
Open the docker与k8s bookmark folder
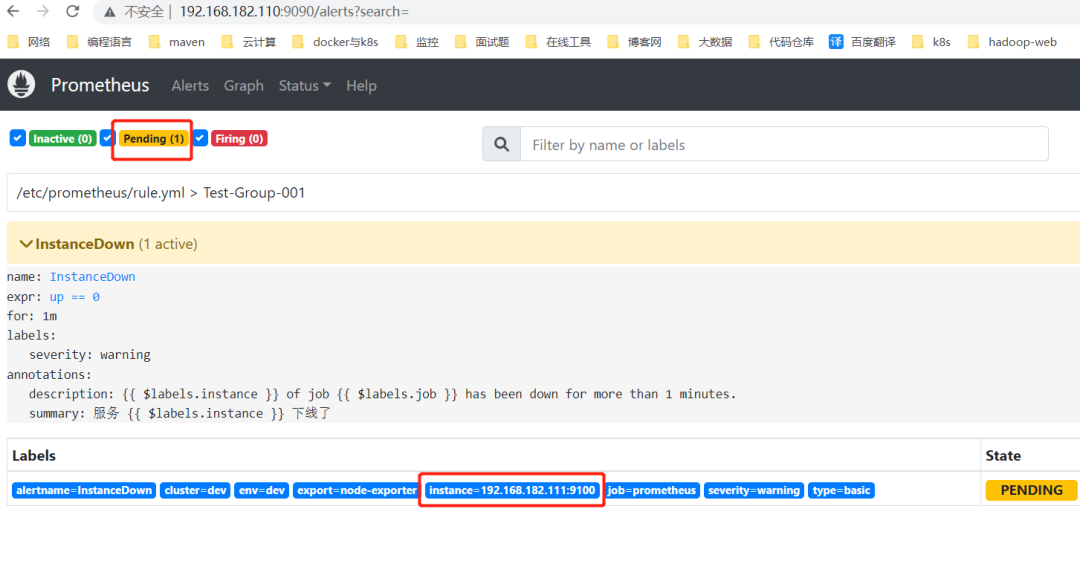335,42
